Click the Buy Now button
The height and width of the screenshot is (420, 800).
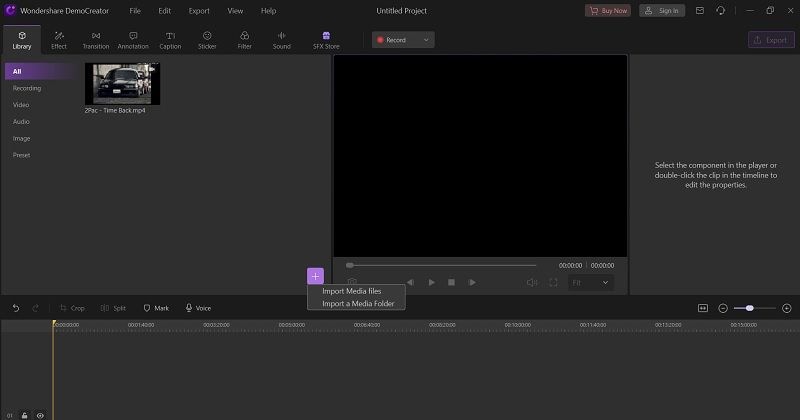[x=608, y=11]
